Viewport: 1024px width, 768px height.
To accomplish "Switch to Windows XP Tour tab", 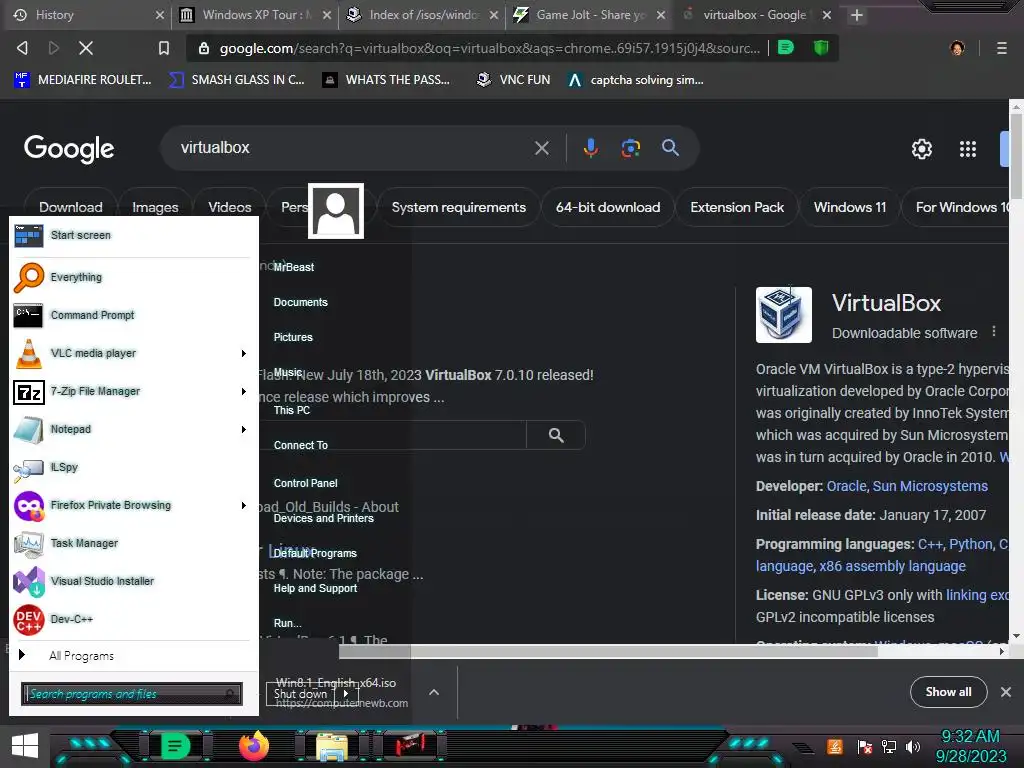I will click(255, 15).
